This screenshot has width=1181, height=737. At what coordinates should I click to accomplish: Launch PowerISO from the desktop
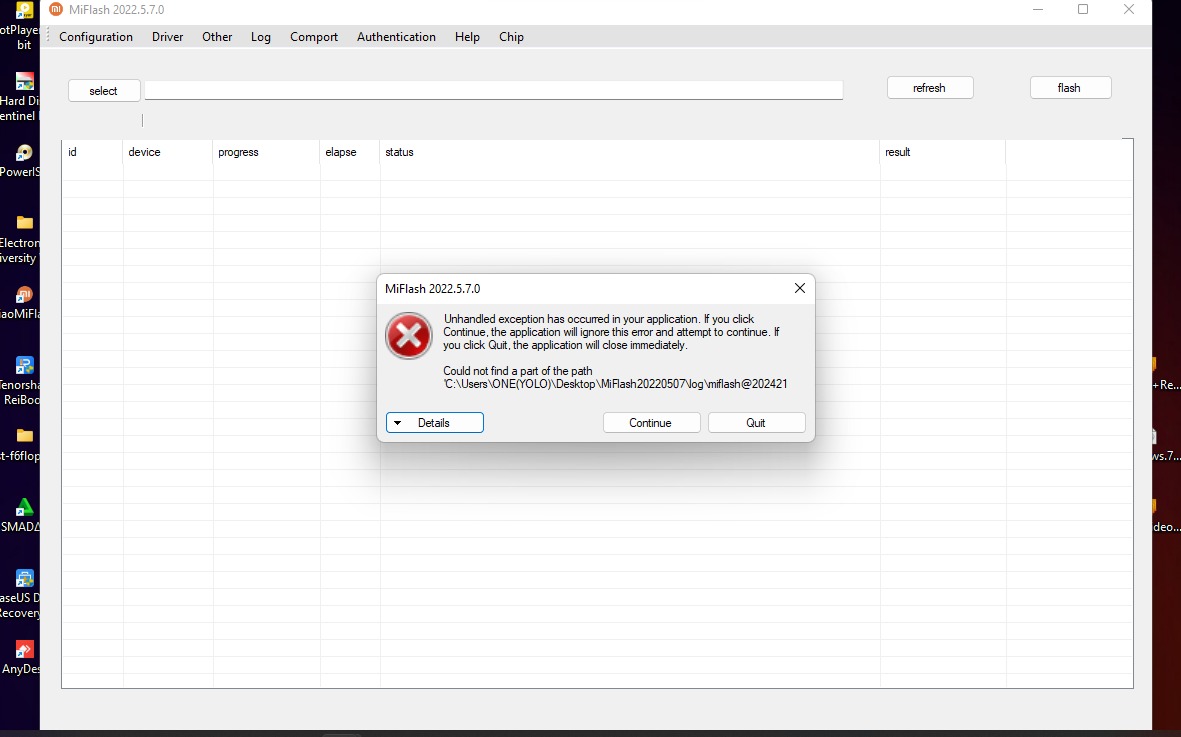[x=24, y=153]
